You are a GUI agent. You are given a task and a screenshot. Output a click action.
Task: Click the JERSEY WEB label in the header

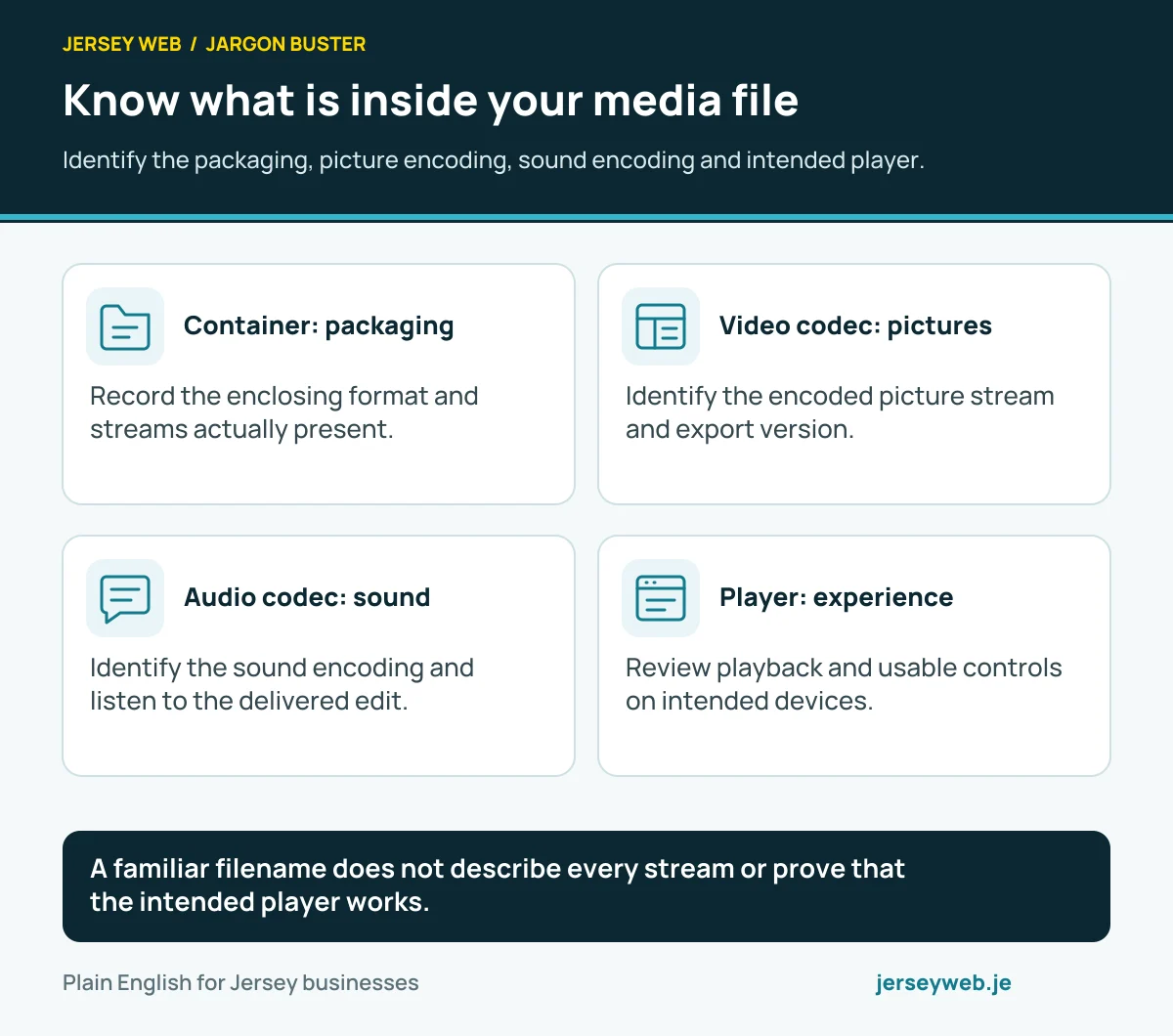(x=122, y=44)
